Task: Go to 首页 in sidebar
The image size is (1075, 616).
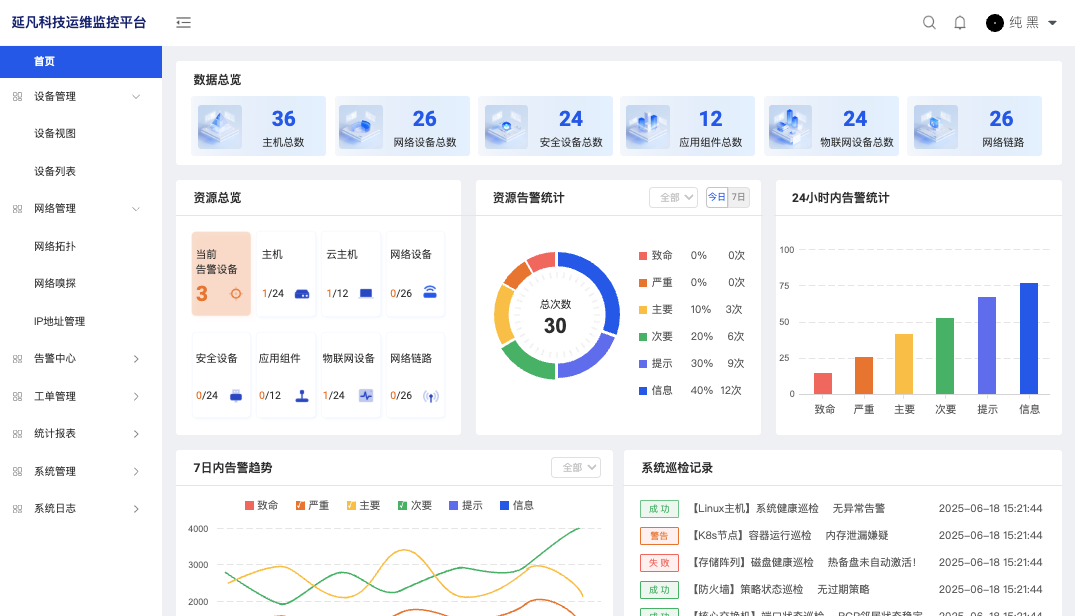Action: tap(81, 62)
